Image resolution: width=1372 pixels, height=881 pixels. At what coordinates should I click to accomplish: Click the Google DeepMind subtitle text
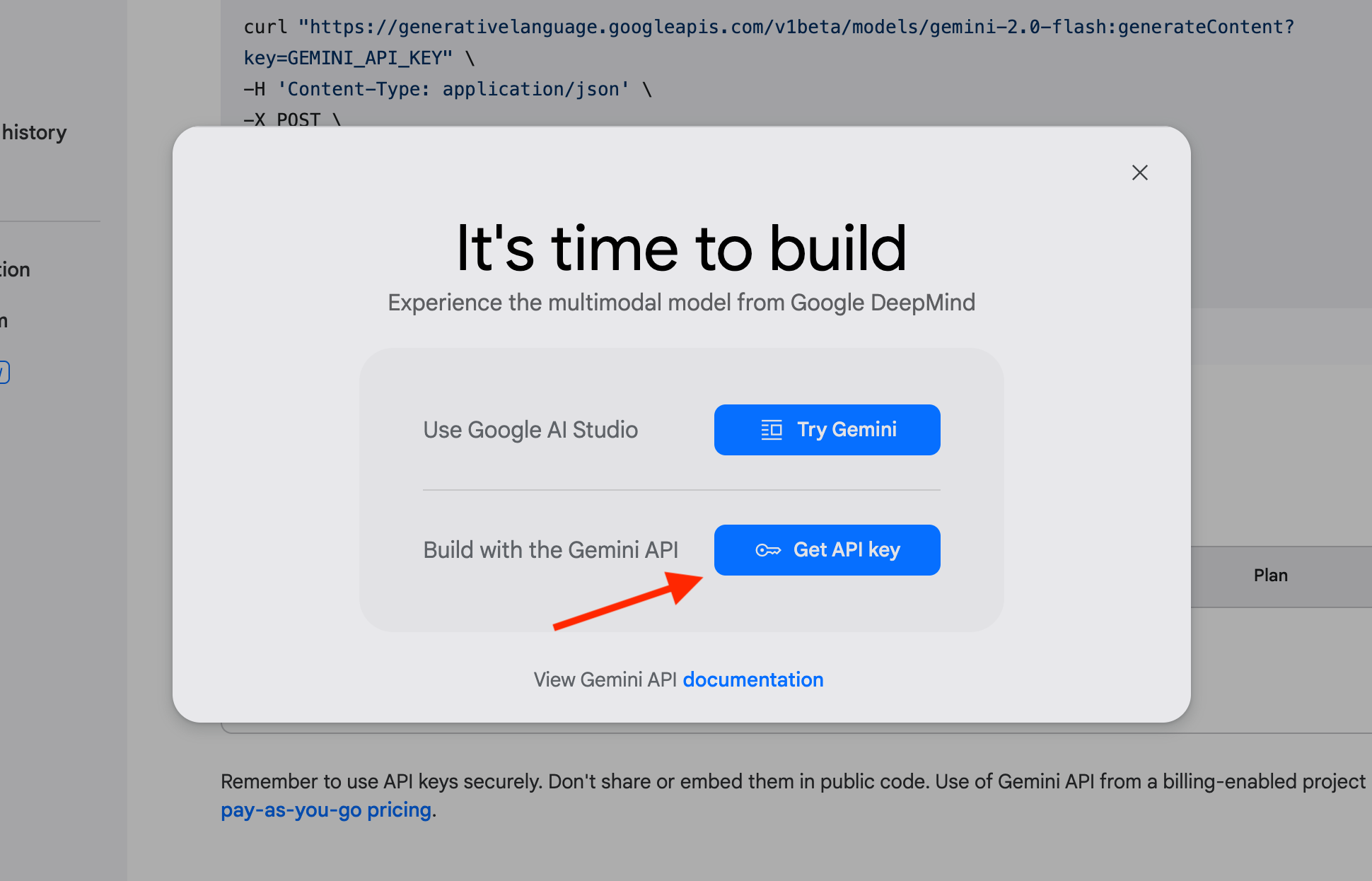point(681,303)
